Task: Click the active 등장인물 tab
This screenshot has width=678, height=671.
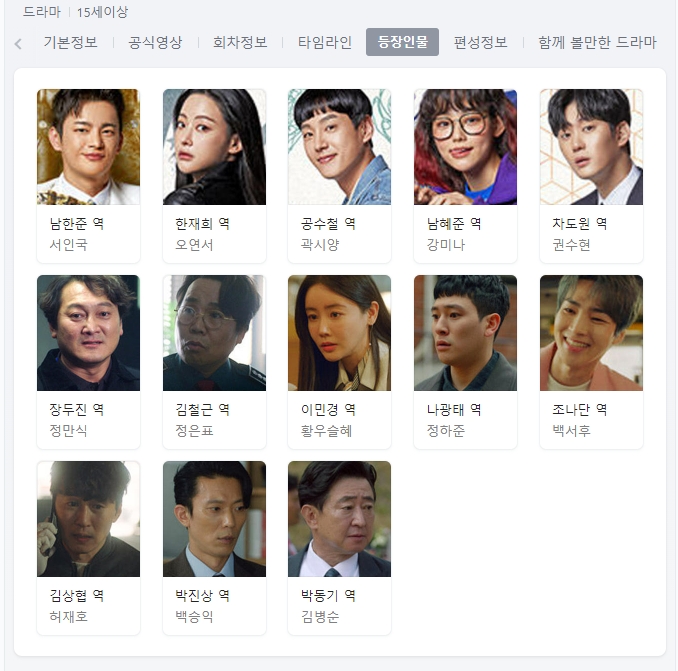Action: (x=402, y=42)
